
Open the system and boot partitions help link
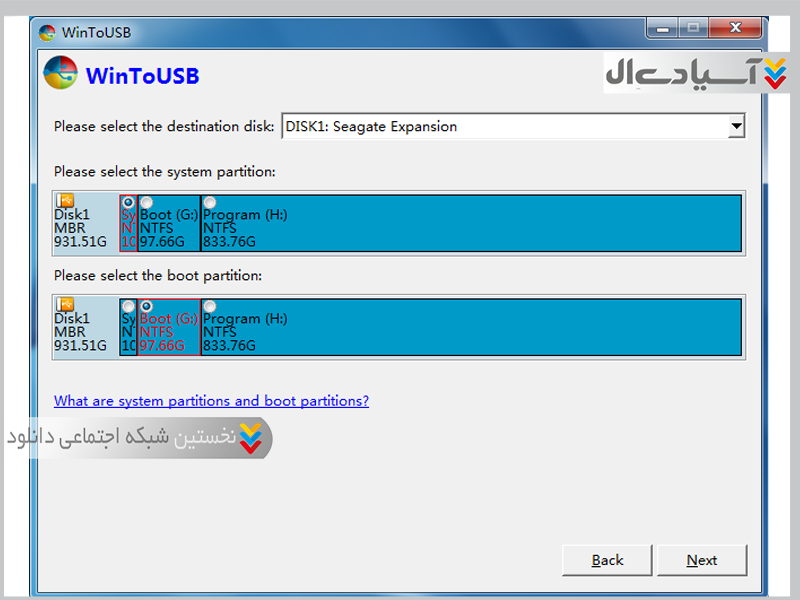211,401
